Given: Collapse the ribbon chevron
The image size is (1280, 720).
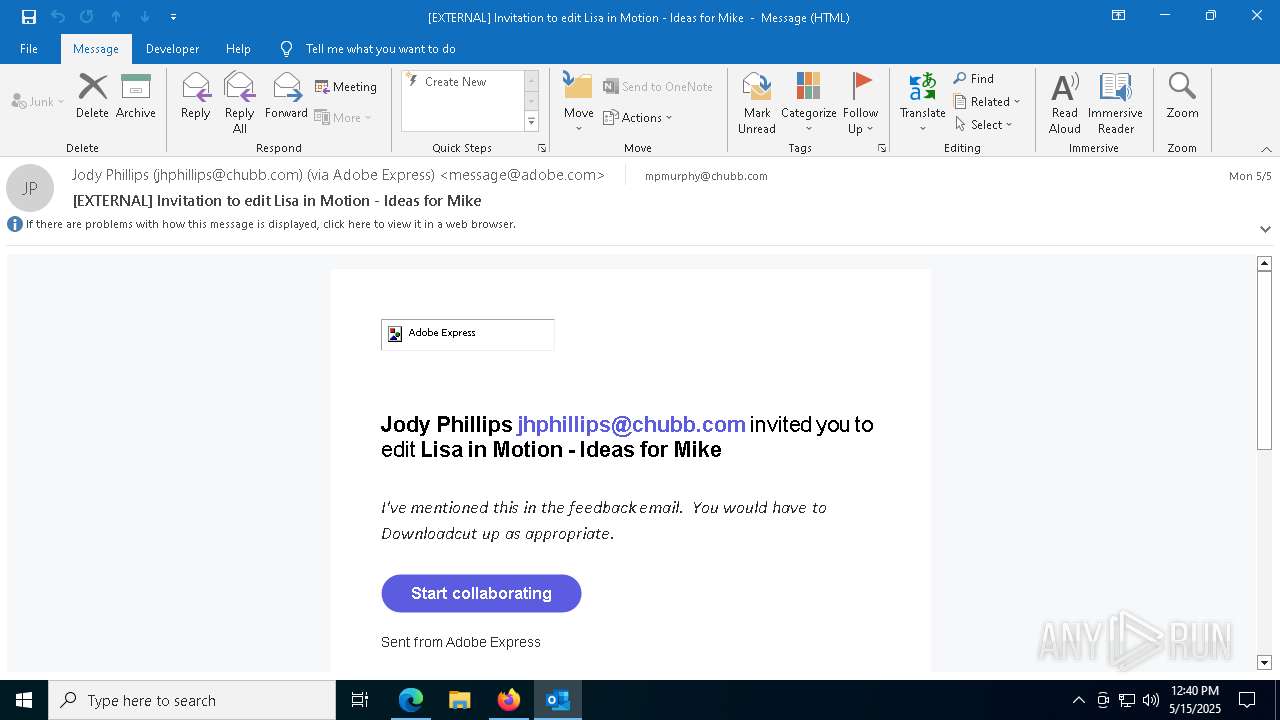Looking at the screenshot, I should (x=1266, y=149).
